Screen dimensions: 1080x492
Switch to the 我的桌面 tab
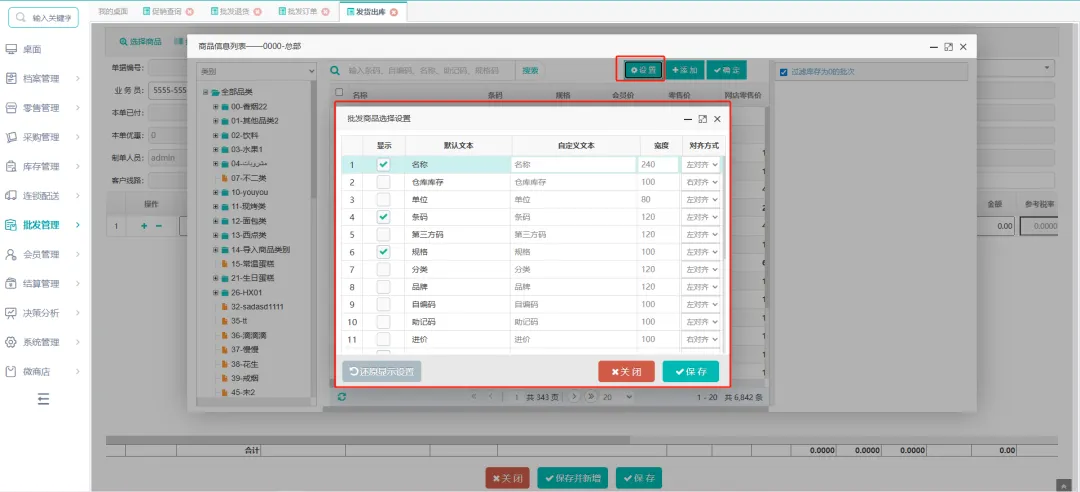pos(113,12)
